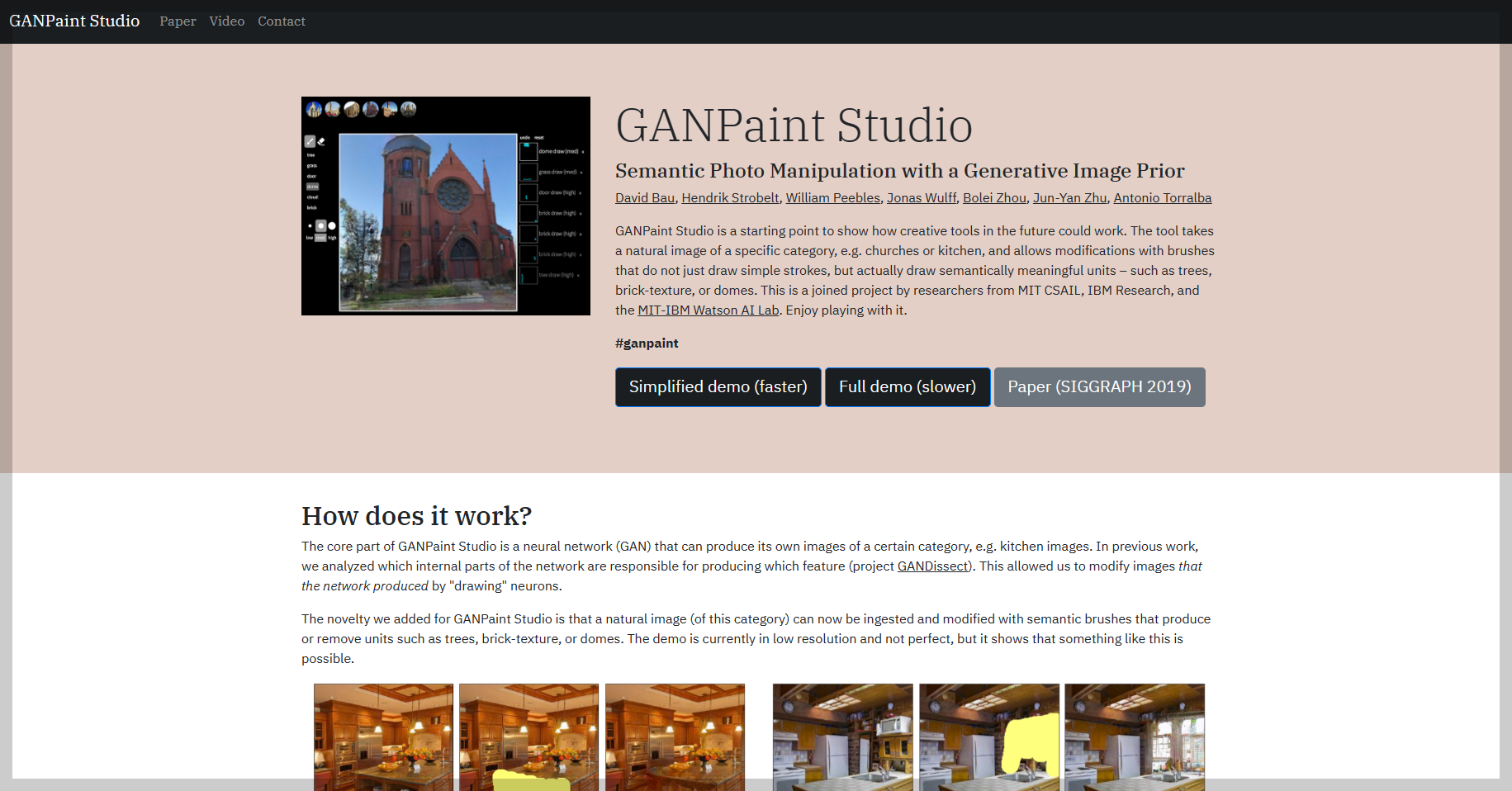
Task: Follow the MIT-IBM Watson AI Lab link
Action: click(x=709, y=310)
